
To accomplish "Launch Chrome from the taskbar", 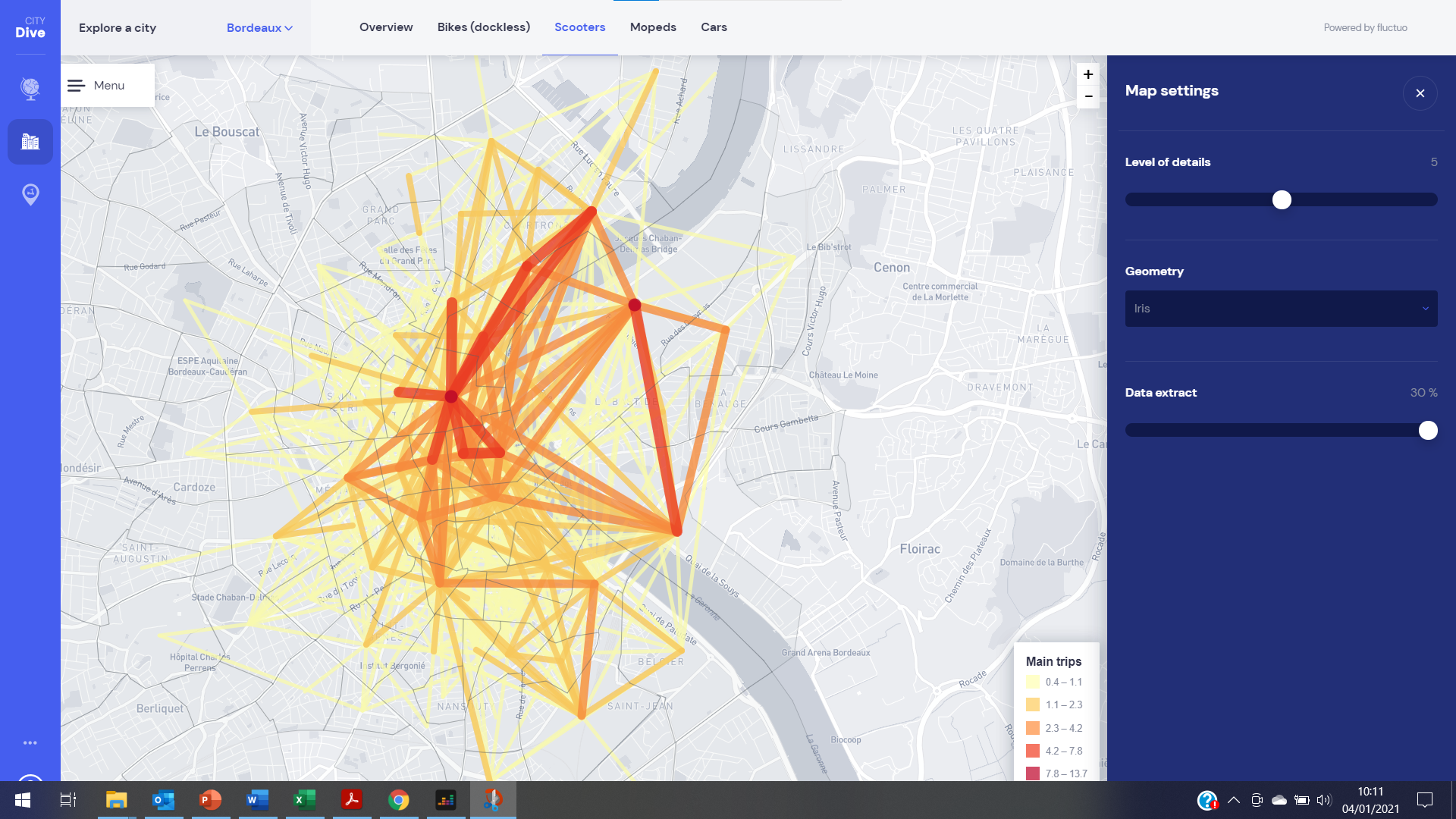I will 398,800.
